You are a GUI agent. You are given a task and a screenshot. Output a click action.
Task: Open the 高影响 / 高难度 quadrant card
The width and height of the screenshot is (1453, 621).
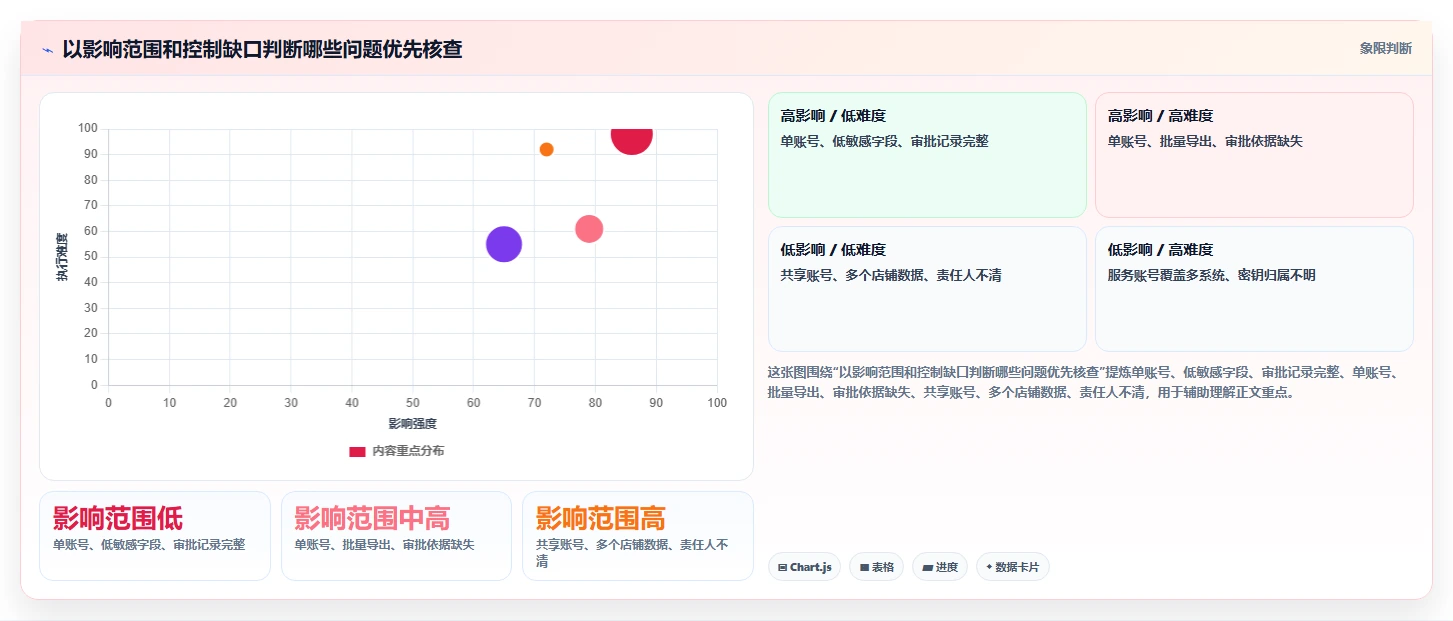pyautogui.click(x=1254, y=155)
